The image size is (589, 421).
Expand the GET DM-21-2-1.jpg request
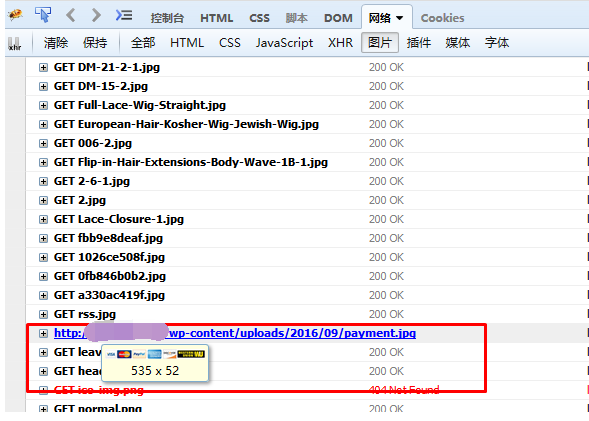point(44,68)
